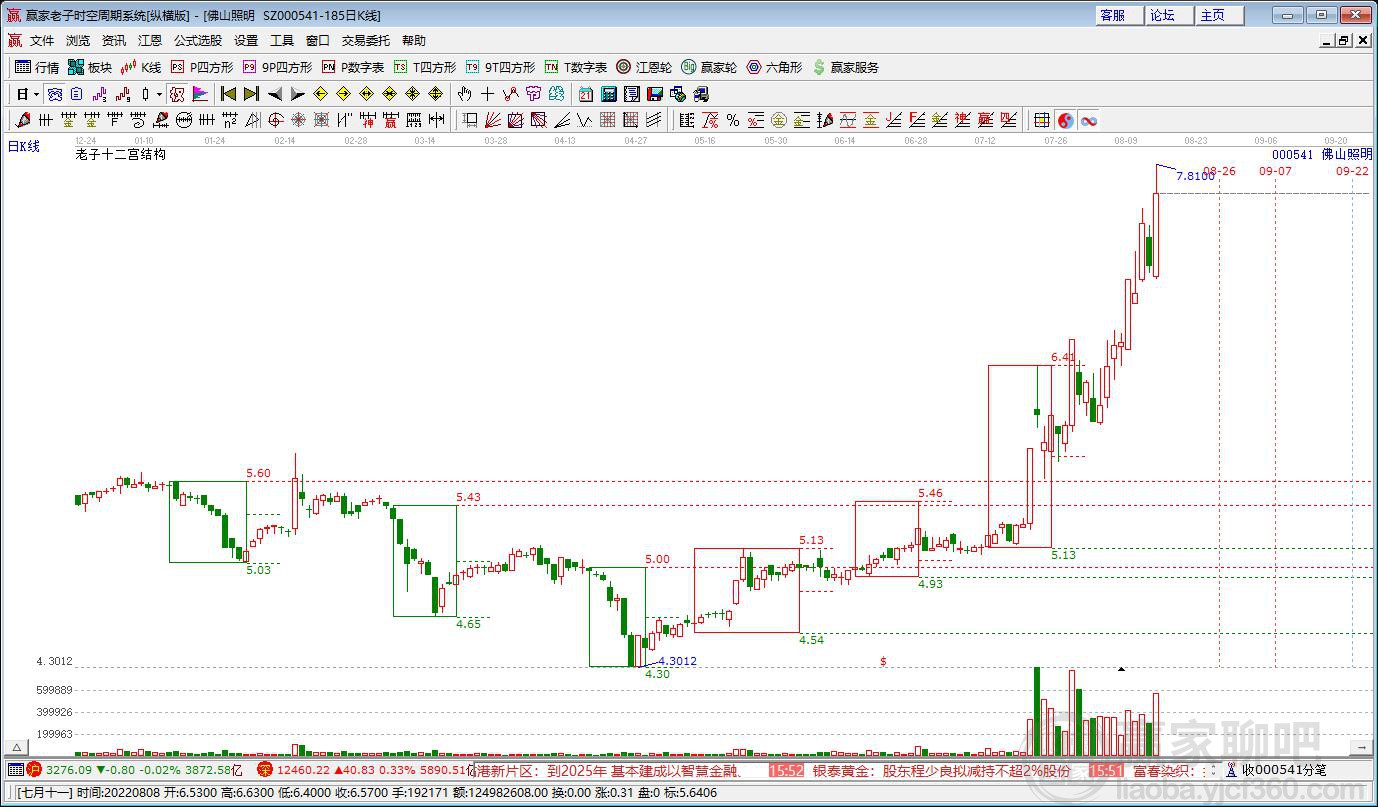The height and width of the screenshot is (807, 1378).
Task: Open 赢家服务 with the dollar icon
Action: click(846, 67)
